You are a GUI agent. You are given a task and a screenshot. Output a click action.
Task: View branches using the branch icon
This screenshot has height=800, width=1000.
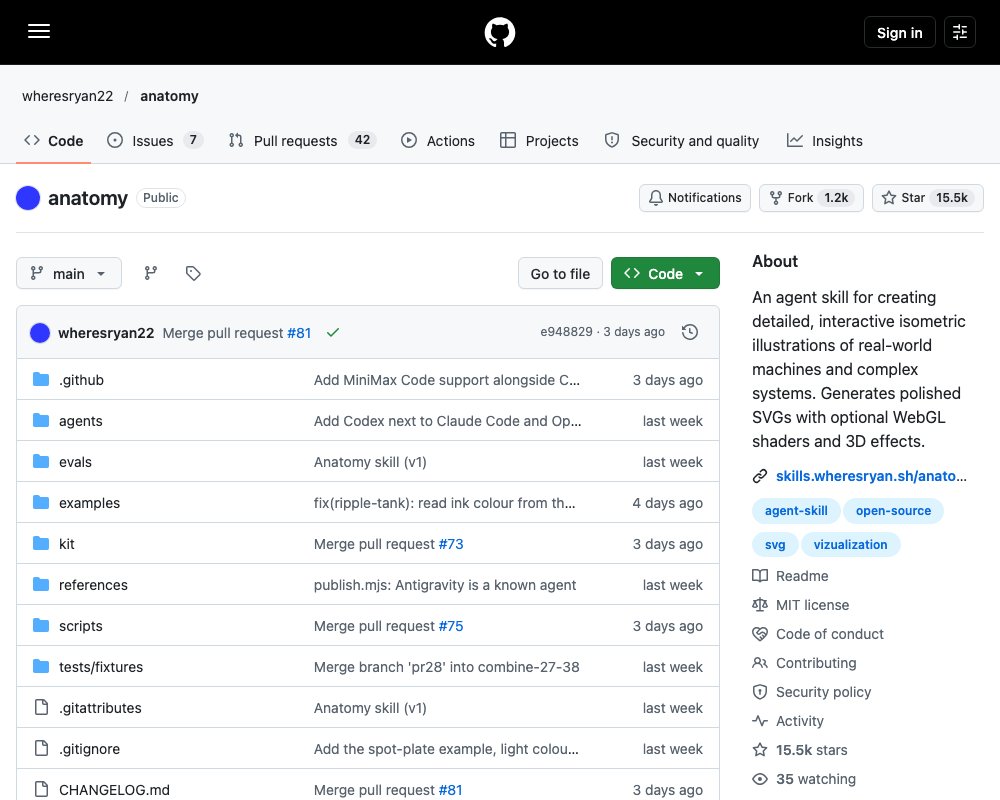pyautogui.click(x=151, y=273)
